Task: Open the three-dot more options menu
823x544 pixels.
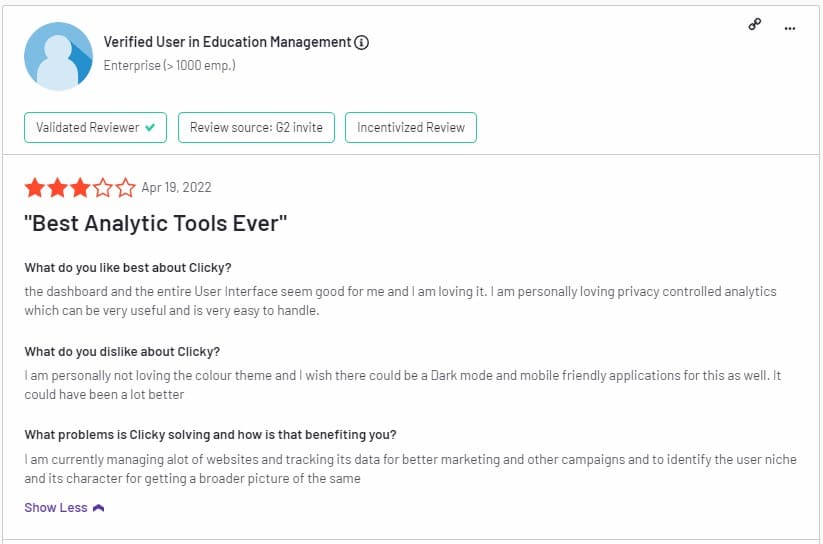Action: pyautogui.click(x=790, y=28)
